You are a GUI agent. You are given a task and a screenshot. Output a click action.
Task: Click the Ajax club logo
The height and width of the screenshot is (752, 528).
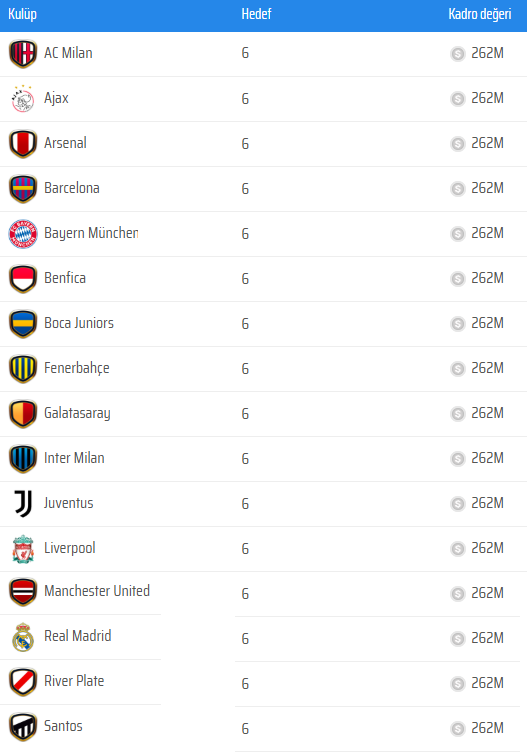tap(23, 99)
